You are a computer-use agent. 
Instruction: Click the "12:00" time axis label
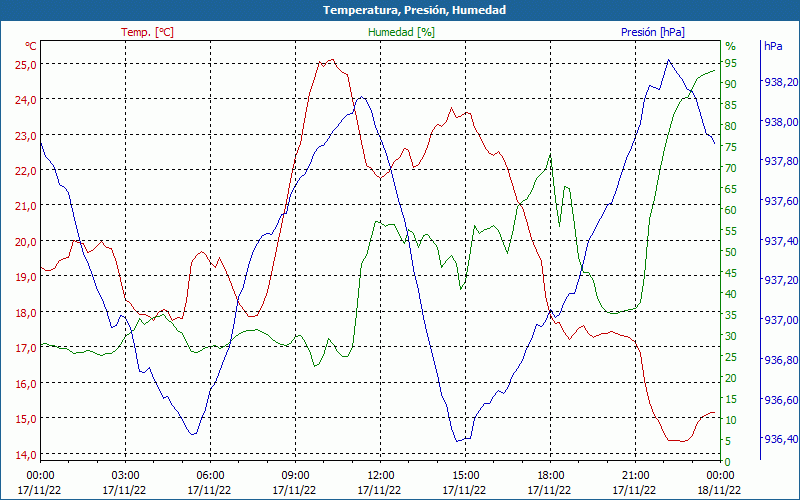tap(380, 476)
